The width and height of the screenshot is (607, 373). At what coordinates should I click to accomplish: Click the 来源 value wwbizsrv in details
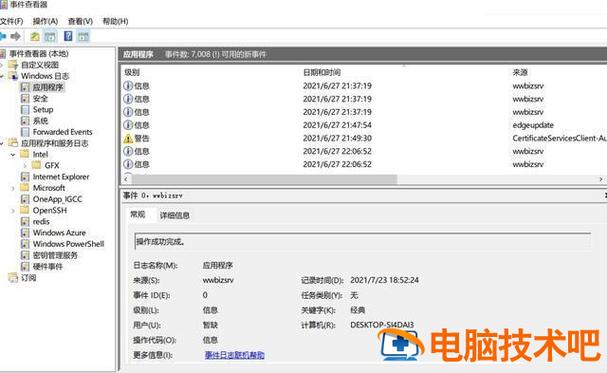coord(218,280)
